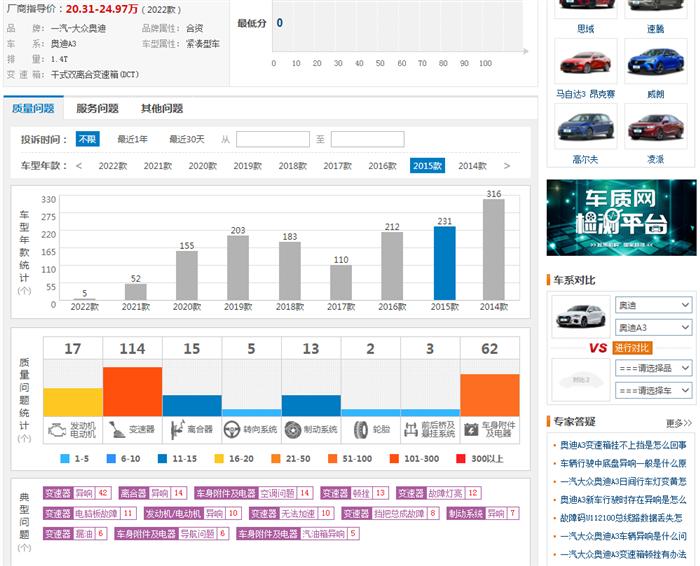
Task: Open the 速腾 link
Action: click(656, 29)
